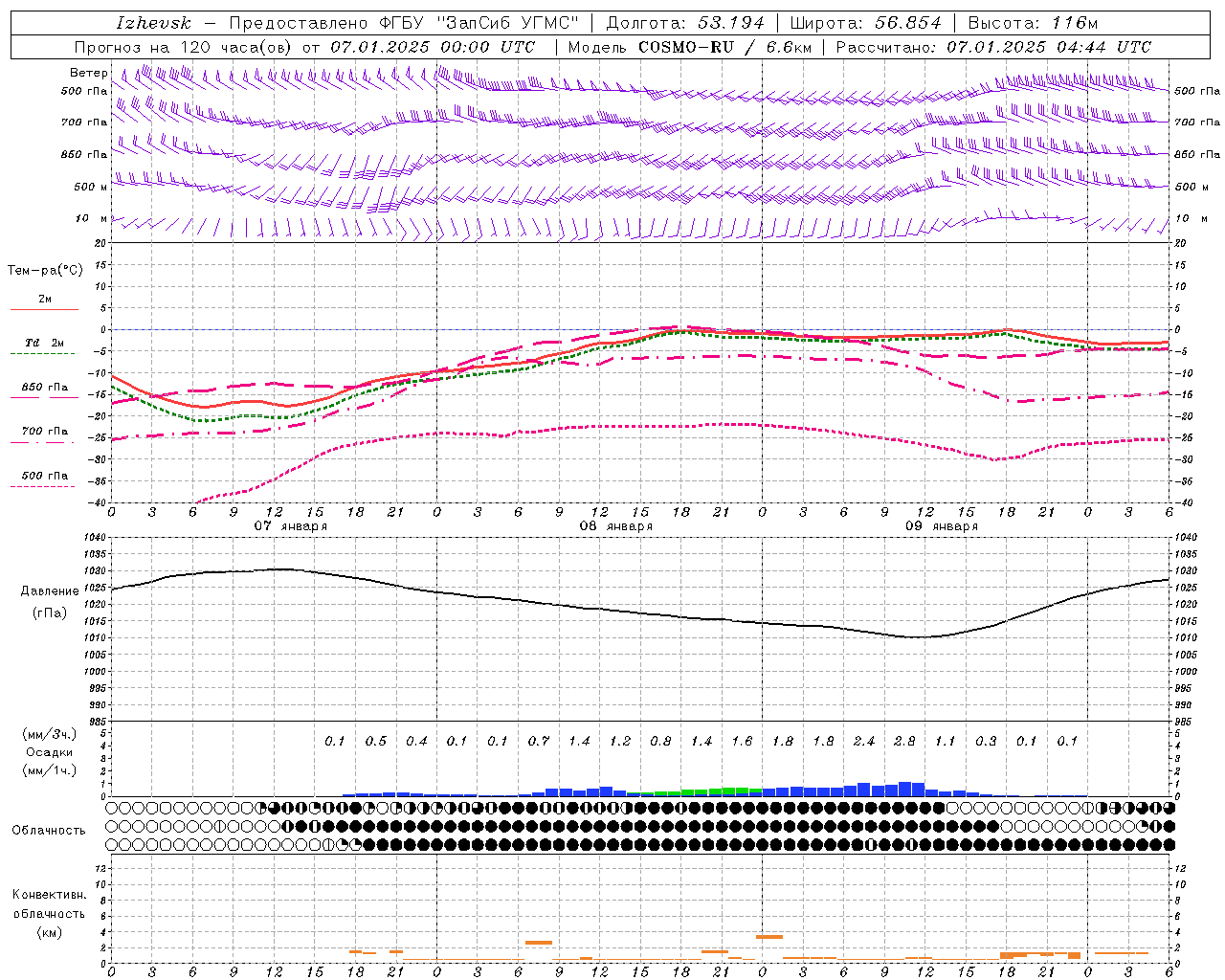The image size is (1225, 980).
Task: Click the Осадки precipitation label
Action: pyautogui.click(x=50, y=752)
